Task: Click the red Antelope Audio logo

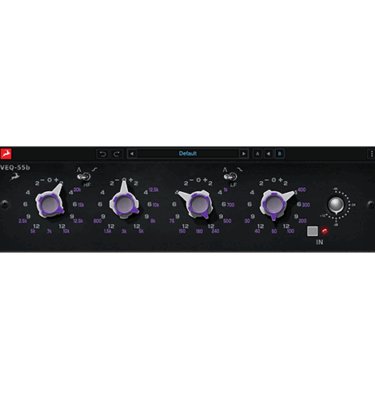Action: pyautogui.click(x=6, y=154)
